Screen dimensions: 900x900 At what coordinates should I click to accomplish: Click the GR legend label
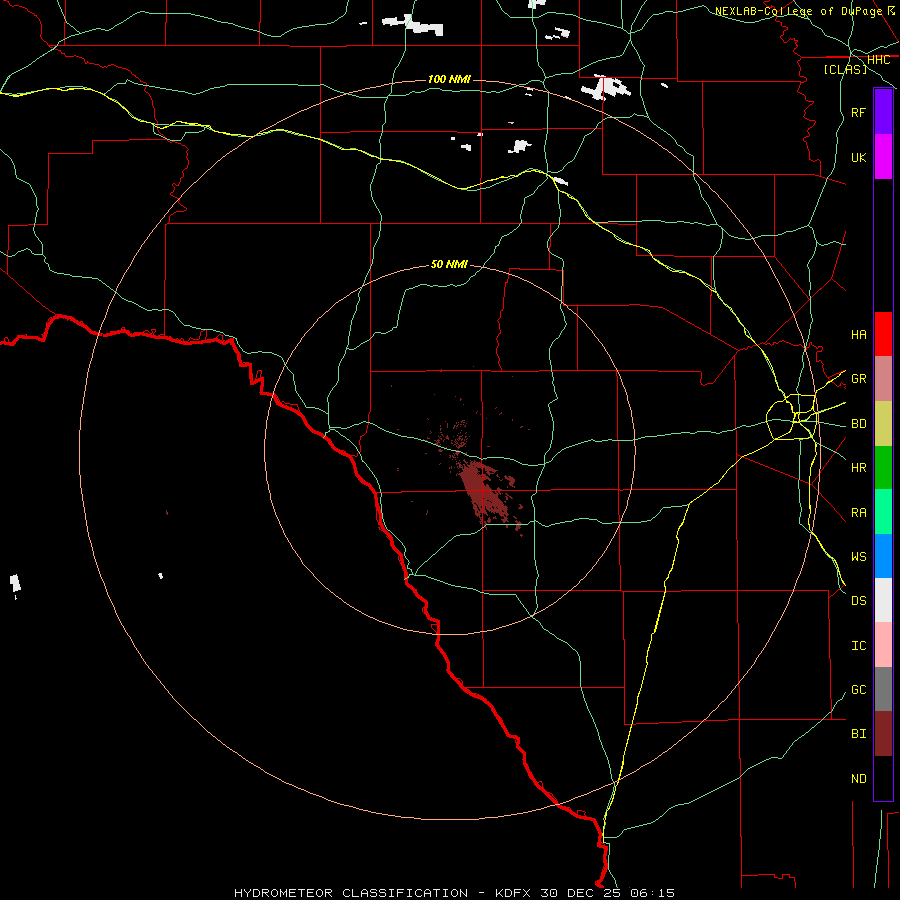click(859, 379)
